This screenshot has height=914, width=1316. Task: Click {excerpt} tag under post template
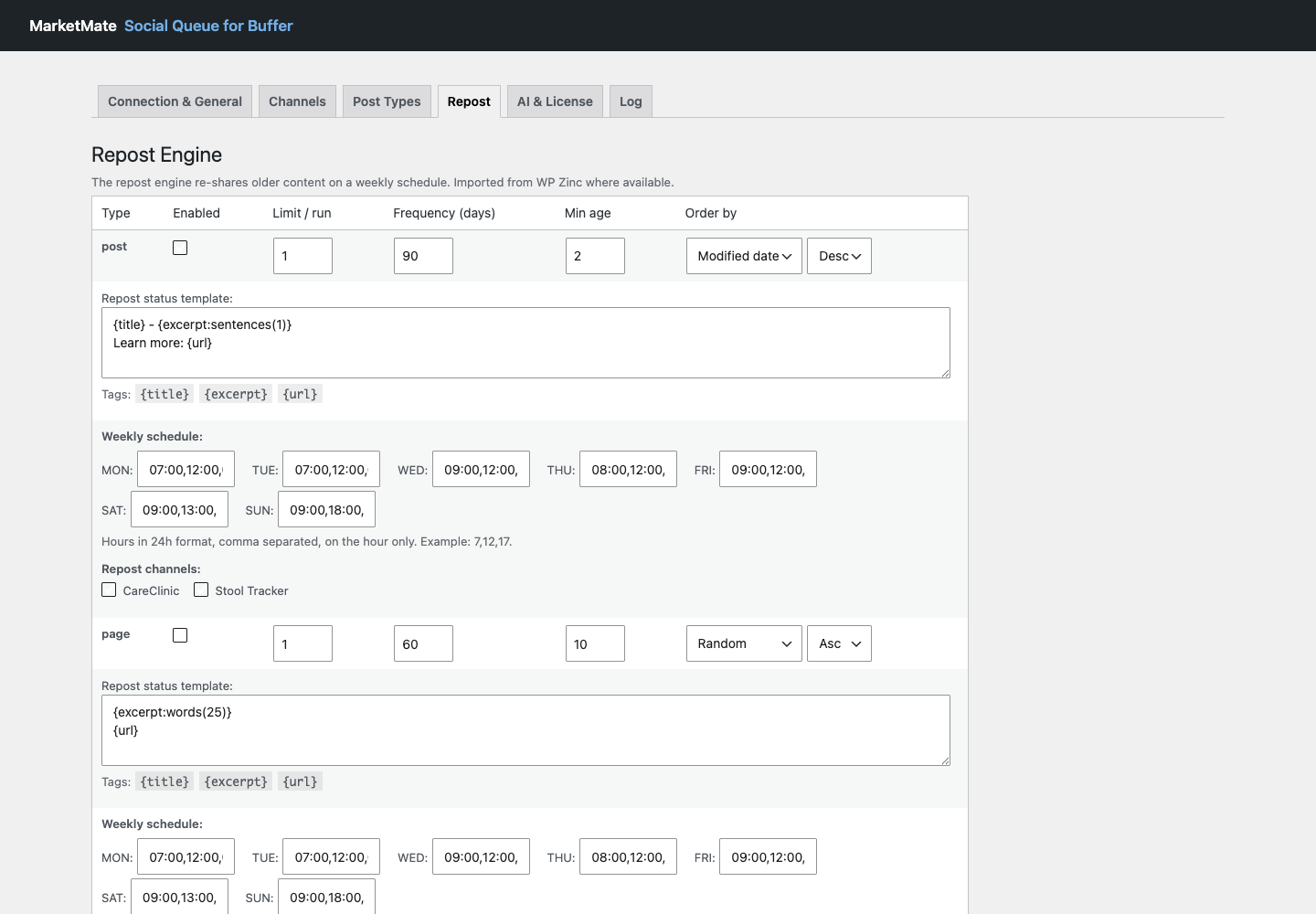coord(236,394)
